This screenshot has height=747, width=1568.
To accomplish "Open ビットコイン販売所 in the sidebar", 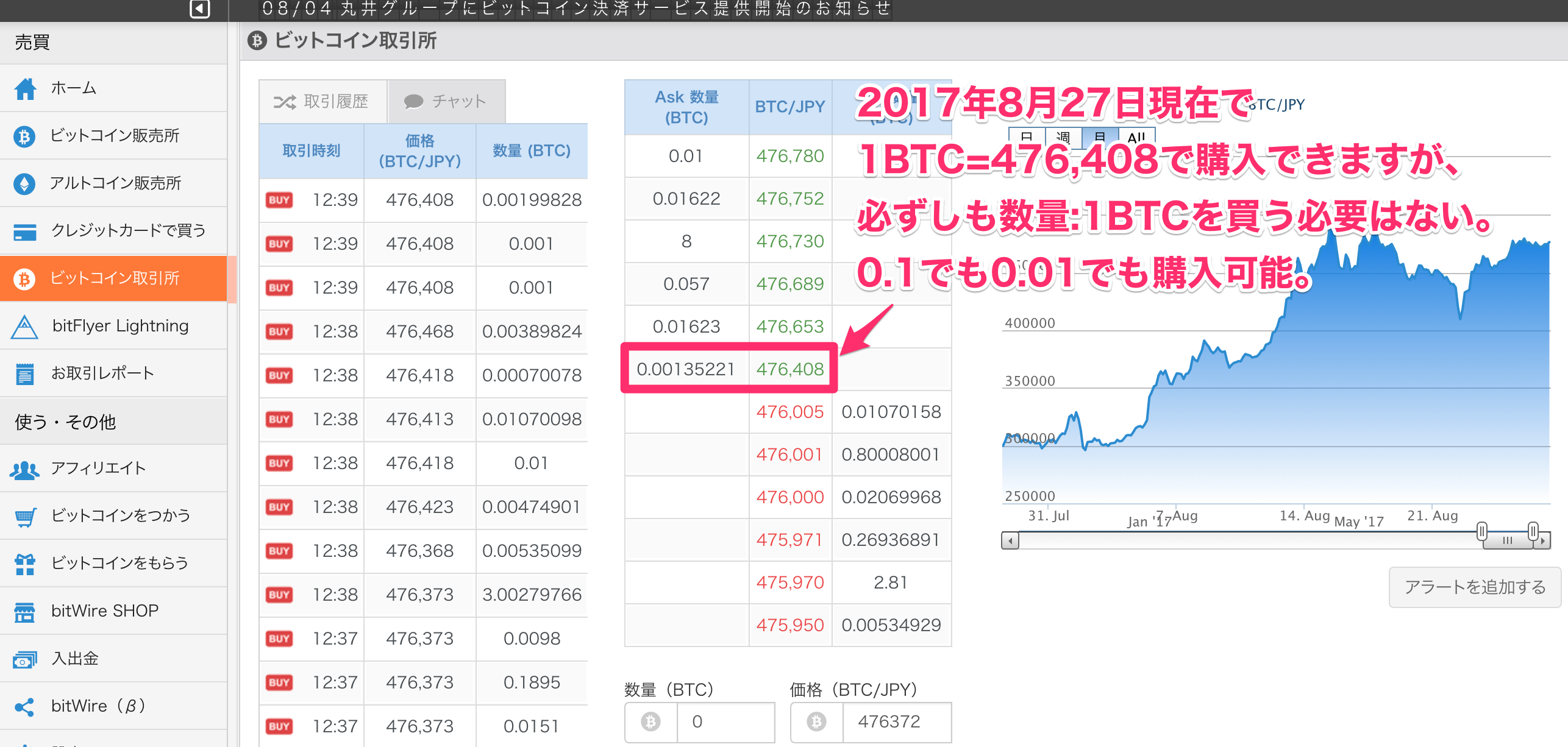I will (113, 136).
